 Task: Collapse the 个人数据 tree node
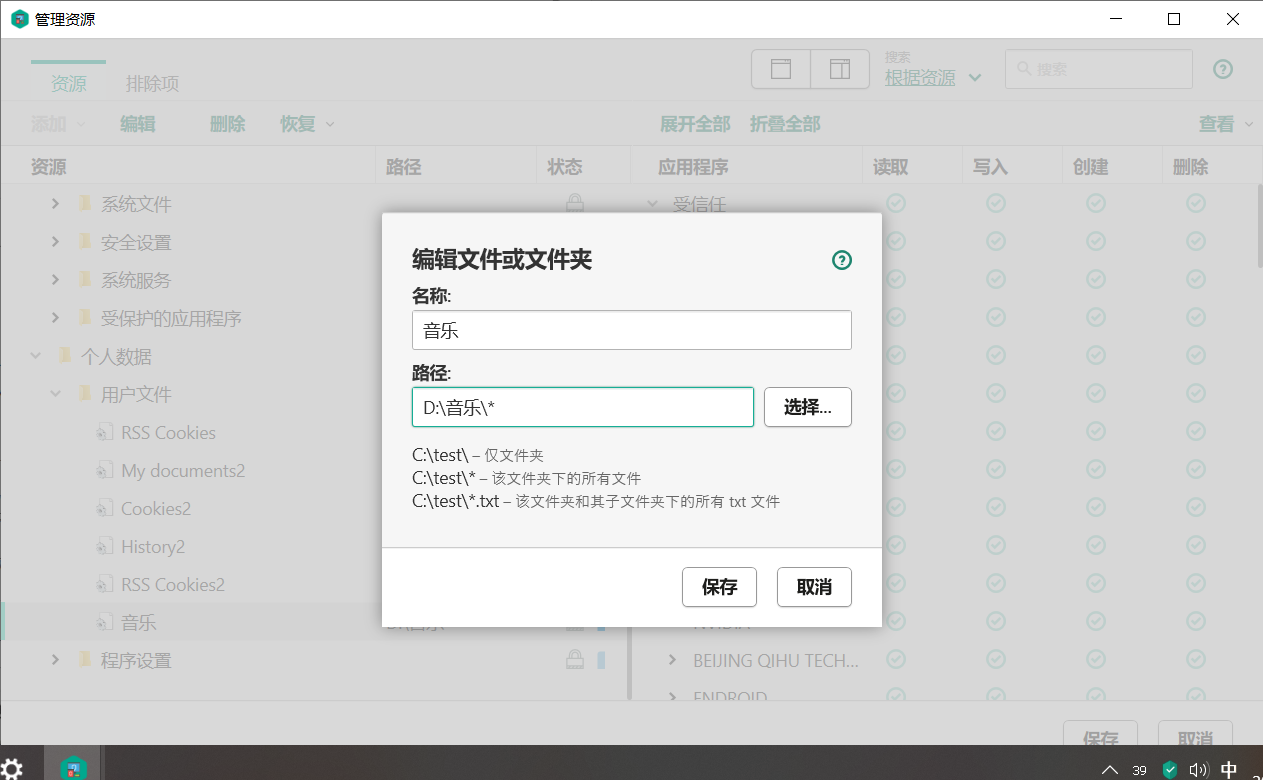coord(36,356)
